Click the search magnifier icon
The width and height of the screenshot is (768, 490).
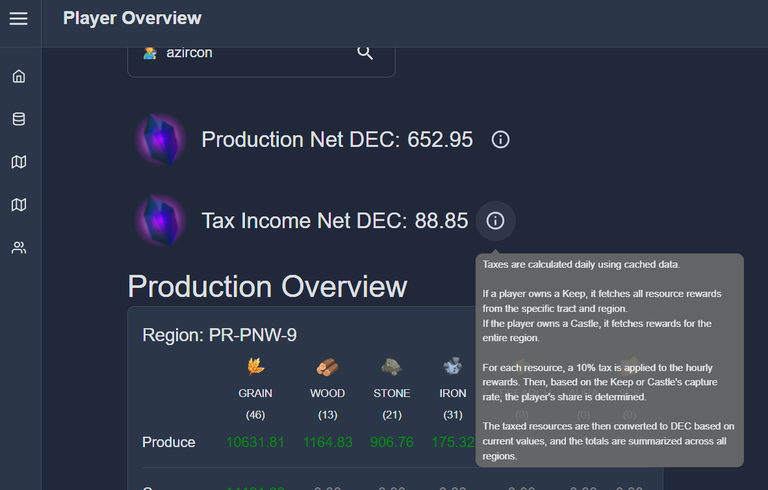[365, 52]
